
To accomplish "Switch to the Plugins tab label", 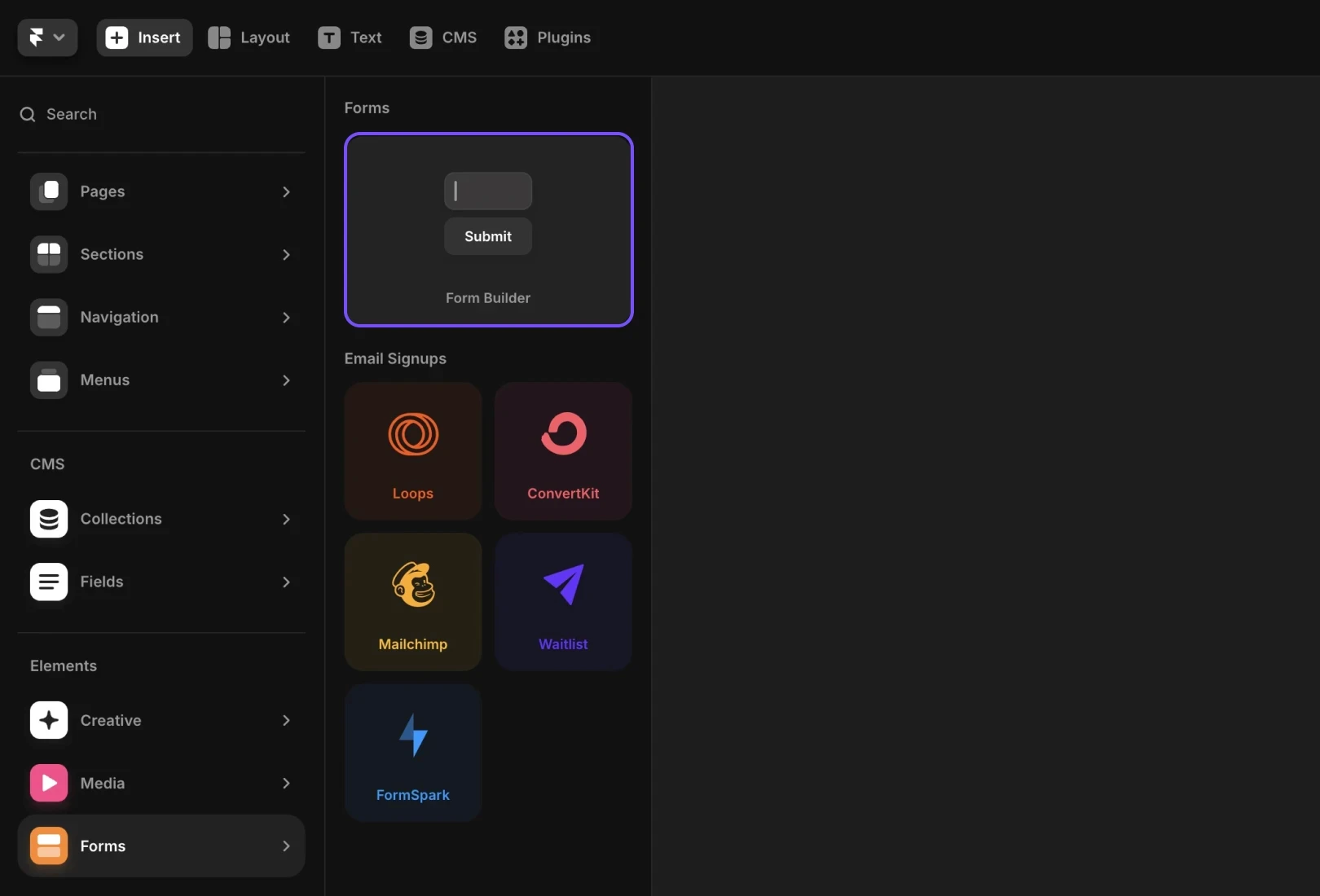I will (564, 37).
